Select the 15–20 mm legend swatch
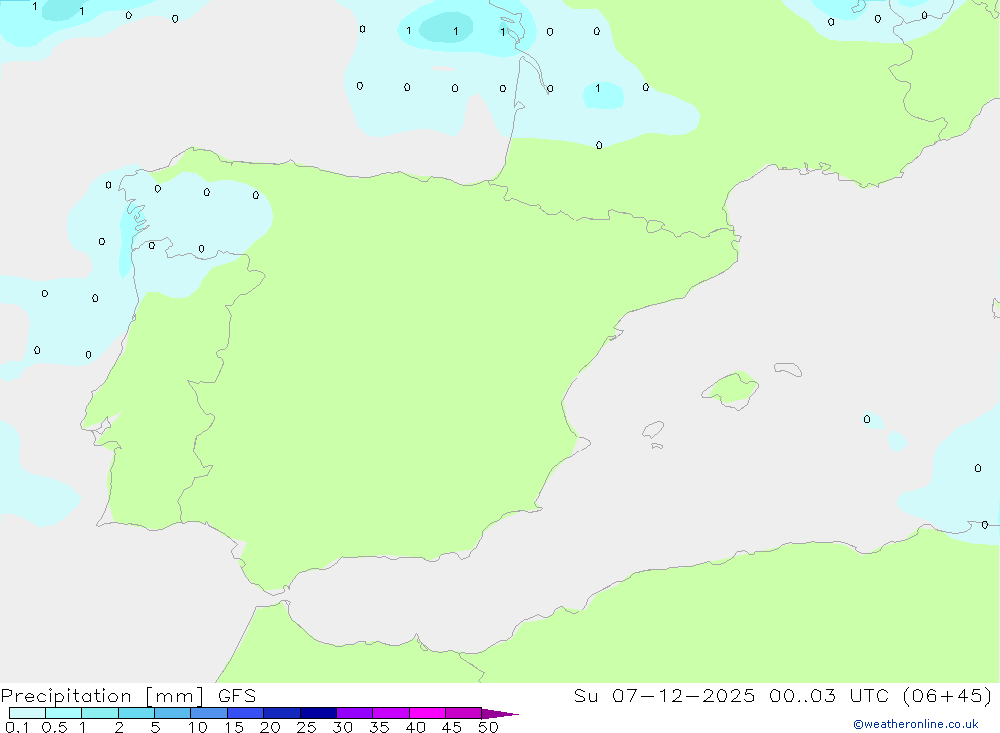 click(246, 713)
